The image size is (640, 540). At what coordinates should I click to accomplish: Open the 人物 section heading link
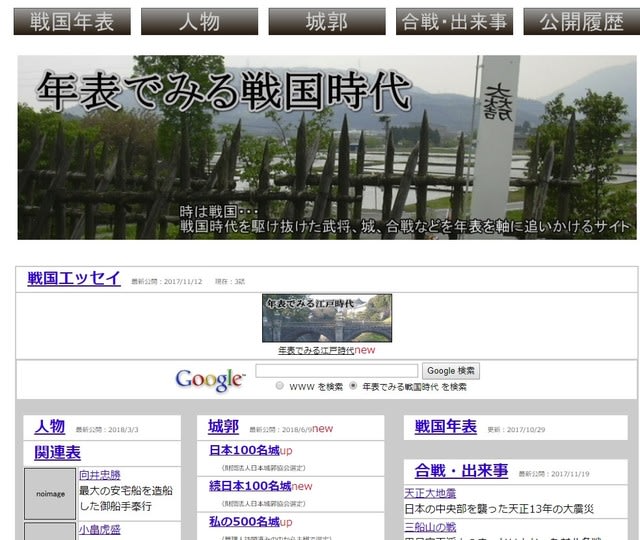tap(50, 427)
